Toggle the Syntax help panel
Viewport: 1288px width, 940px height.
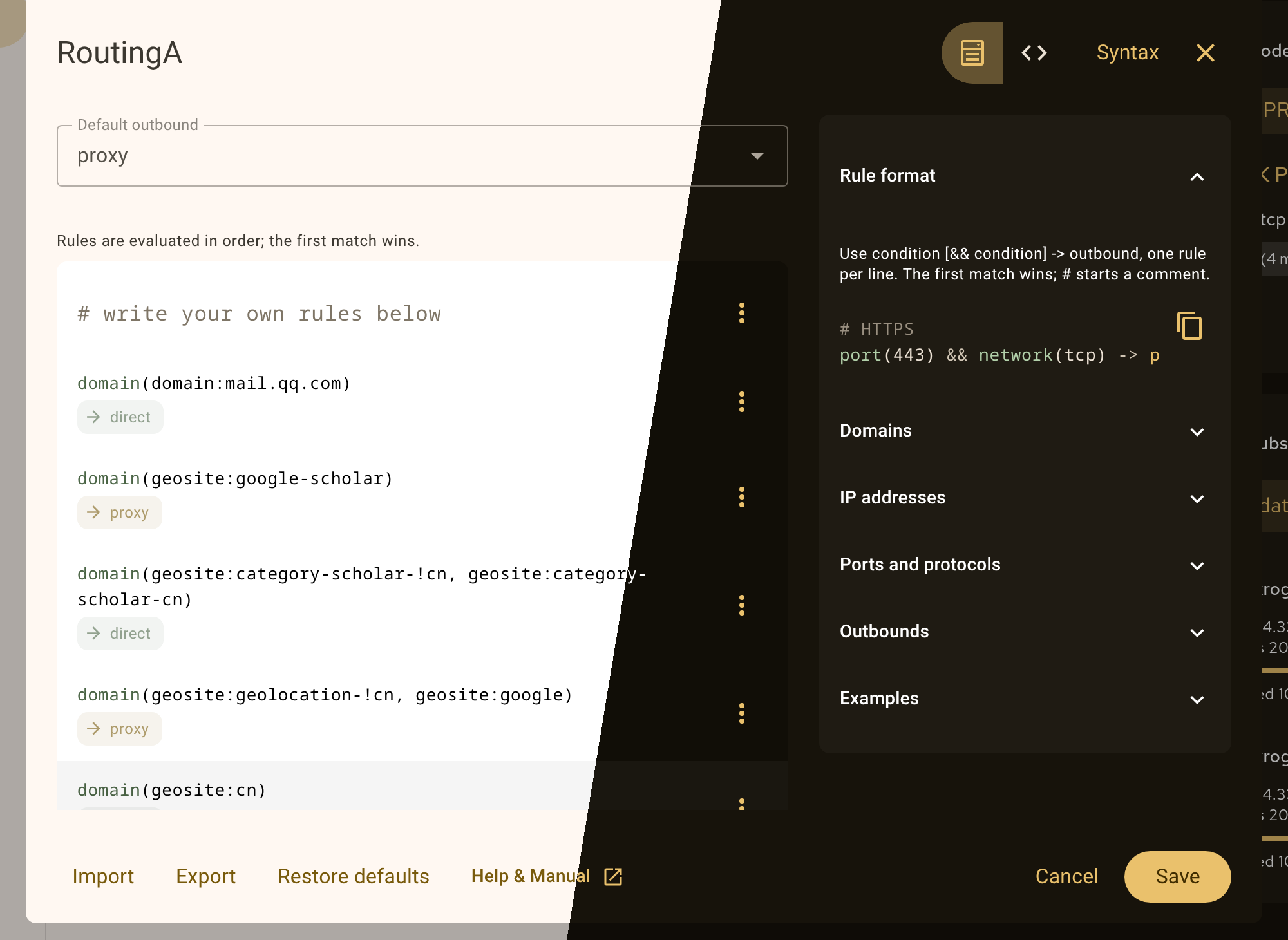[x=1128, y=53]
